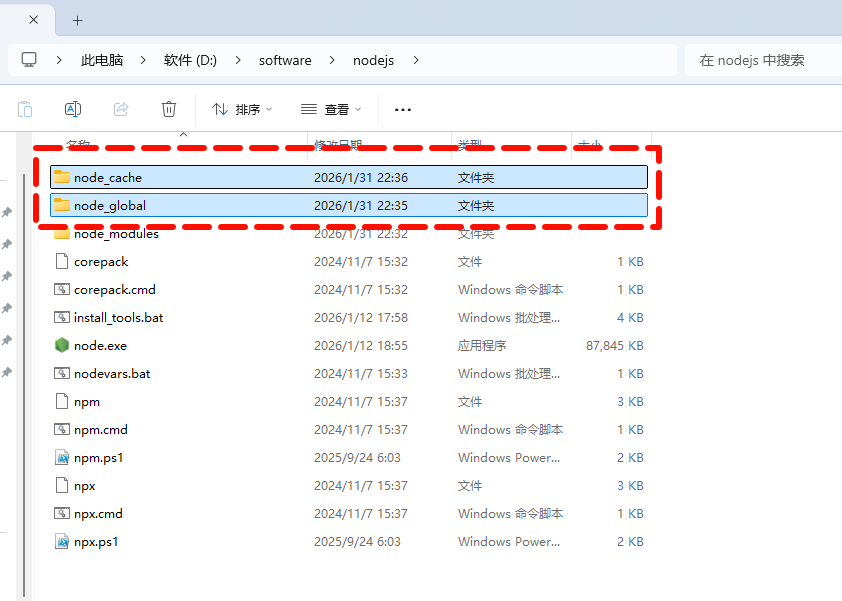842x601 pixels.
Task: Click the nodejs breadcrumb
Action: tap(373, 60)
